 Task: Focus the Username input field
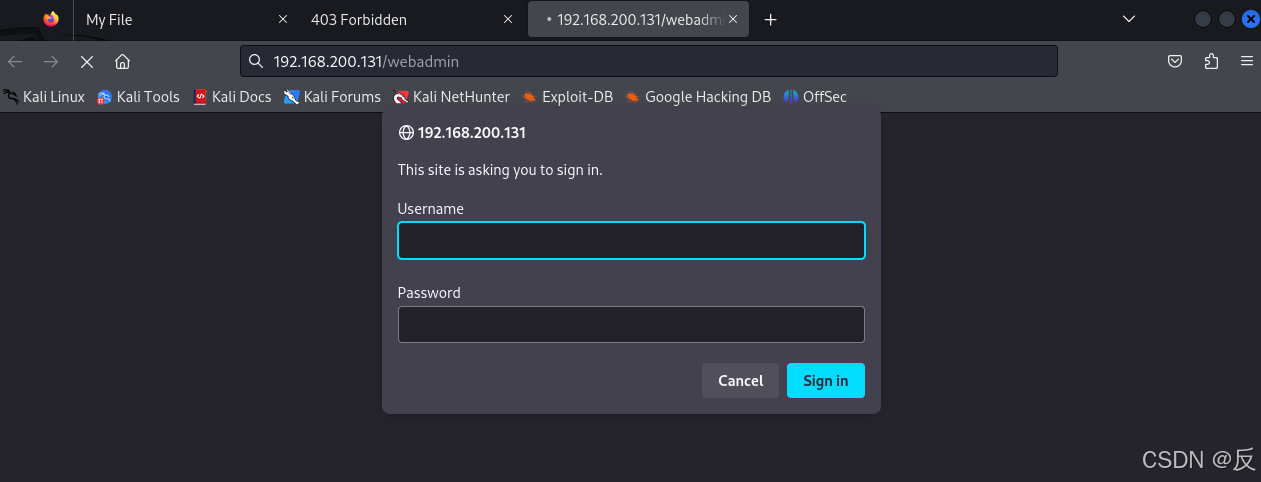point(631,241)
